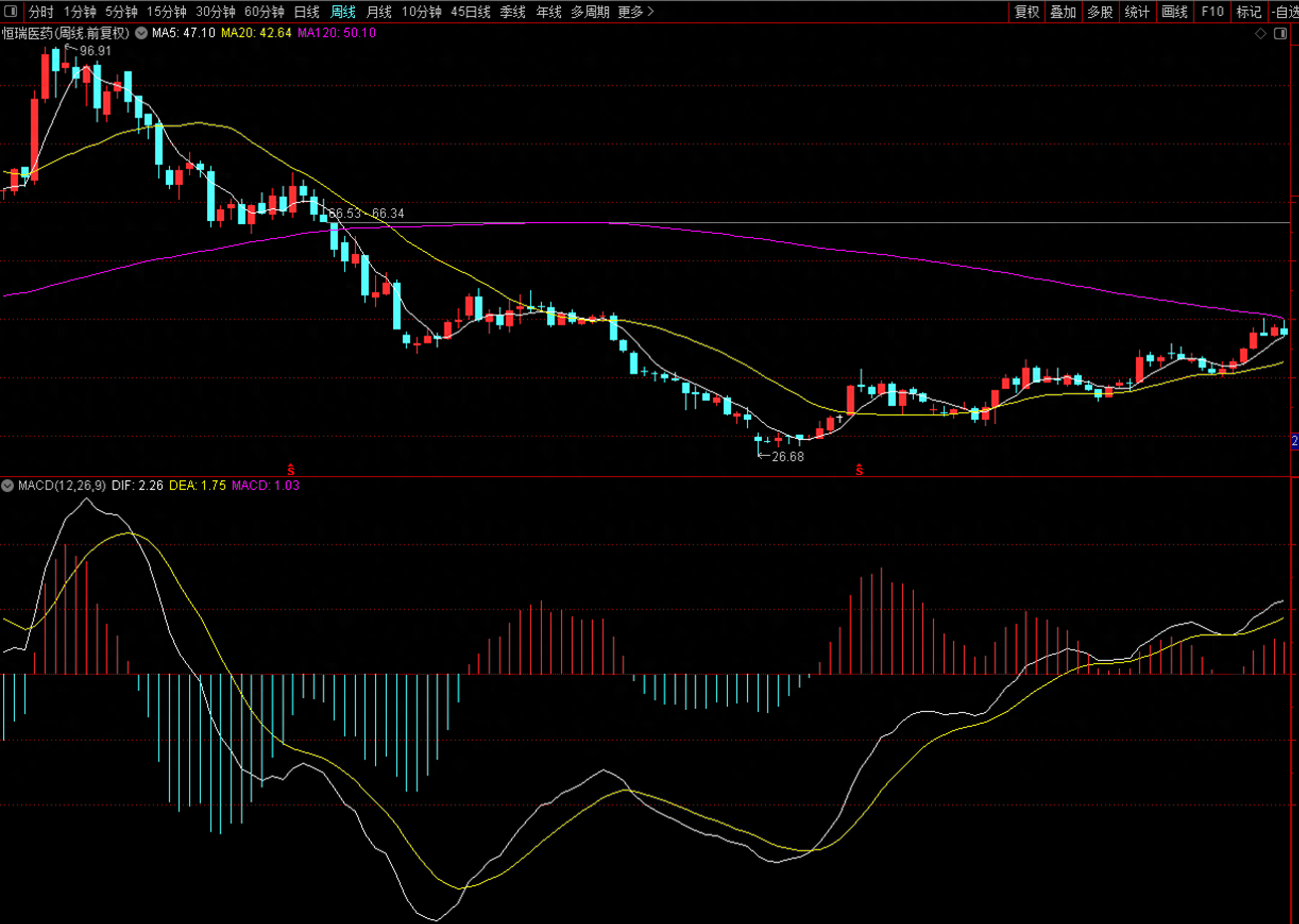The height and width of the screenshot is (924, 1299).
Task: Click the DIF: 2.26 value
Action: point(137,485)
